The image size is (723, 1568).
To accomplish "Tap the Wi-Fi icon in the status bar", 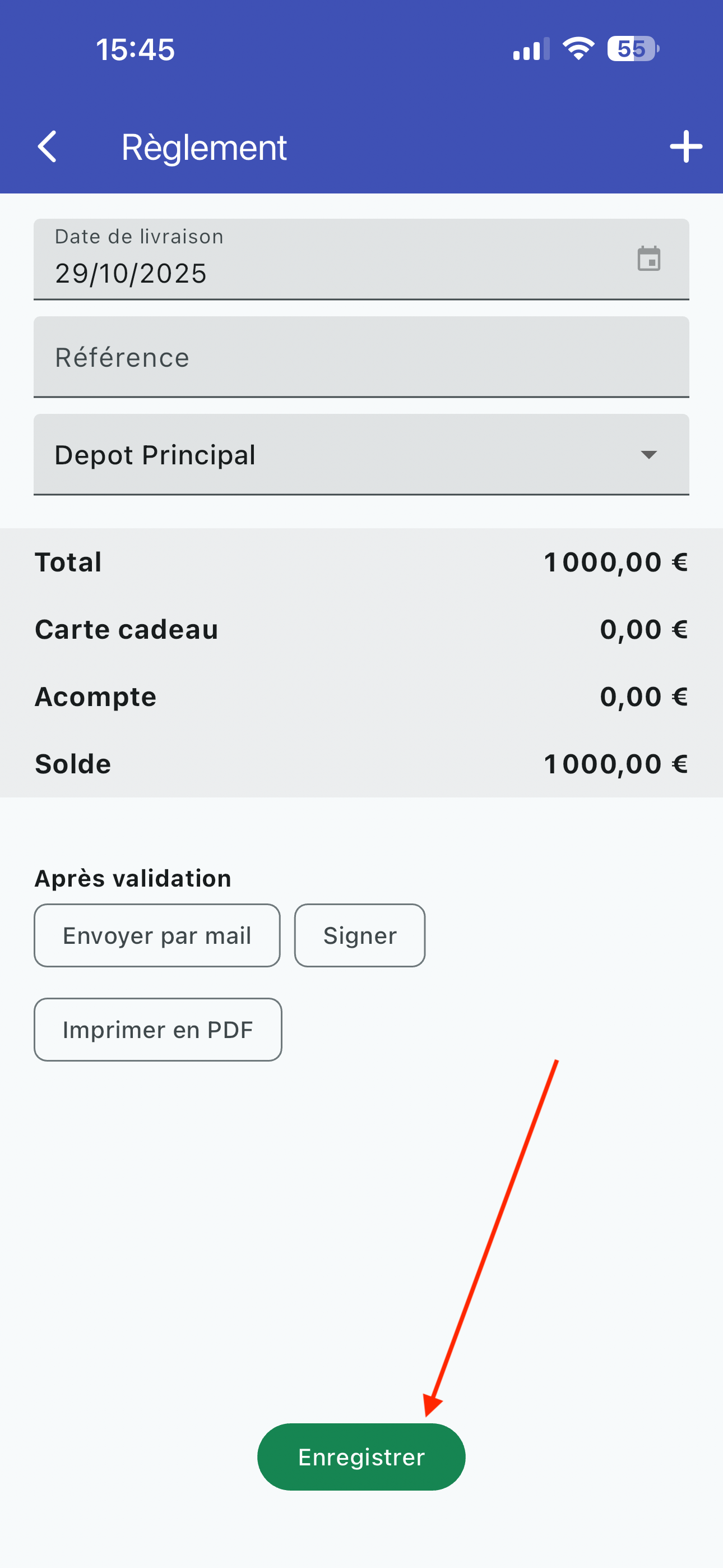I will 578,49.
